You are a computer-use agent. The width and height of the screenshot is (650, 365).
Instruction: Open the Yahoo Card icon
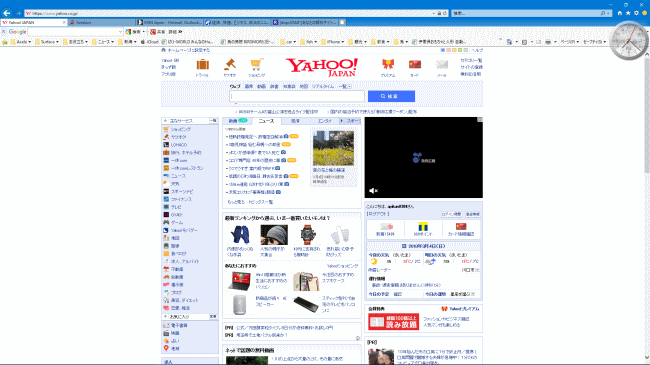click(415, 64)
